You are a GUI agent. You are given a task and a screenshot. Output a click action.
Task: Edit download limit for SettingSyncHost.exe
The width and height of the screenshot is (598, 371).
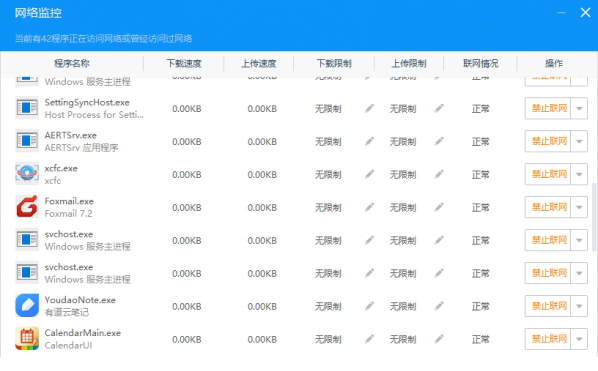click(369, 109)
